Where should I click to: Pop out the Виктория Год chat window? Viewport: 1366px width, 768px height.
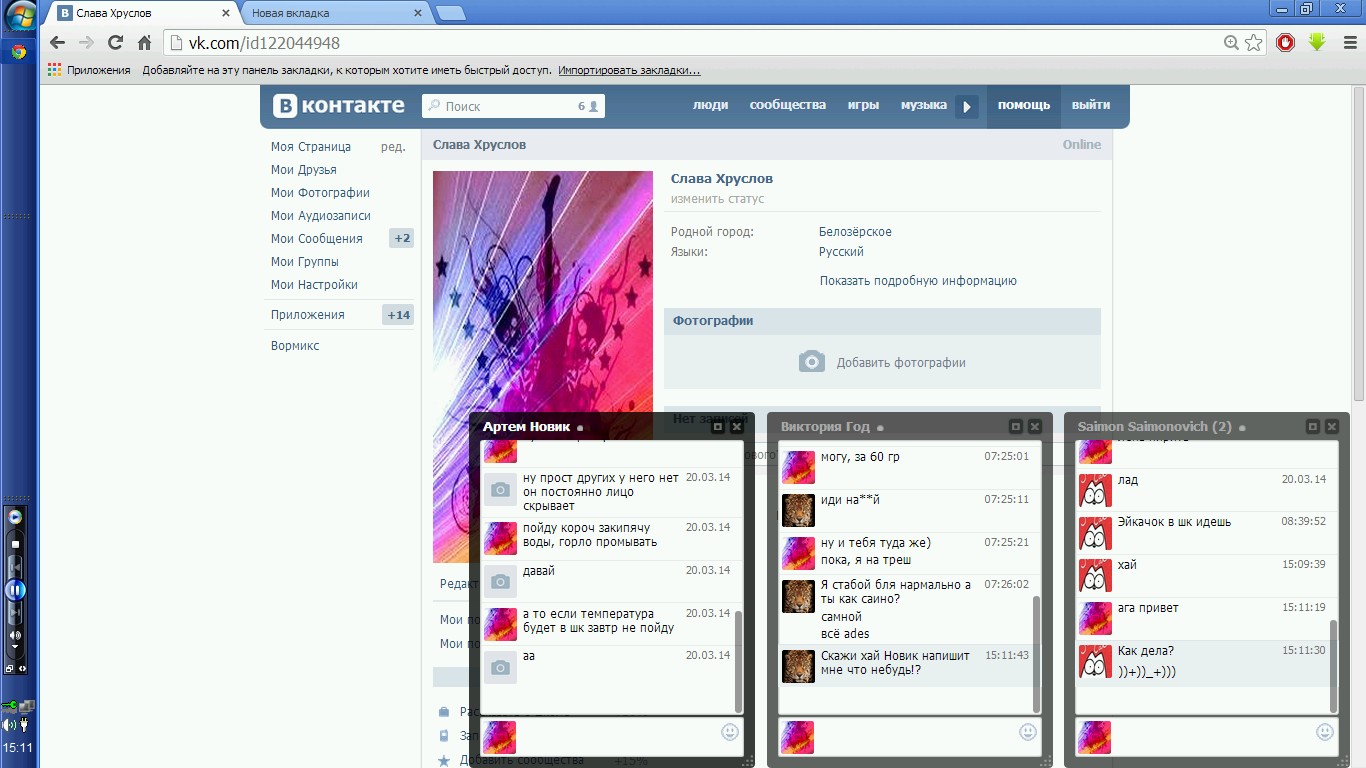(x=1016, y=427)
